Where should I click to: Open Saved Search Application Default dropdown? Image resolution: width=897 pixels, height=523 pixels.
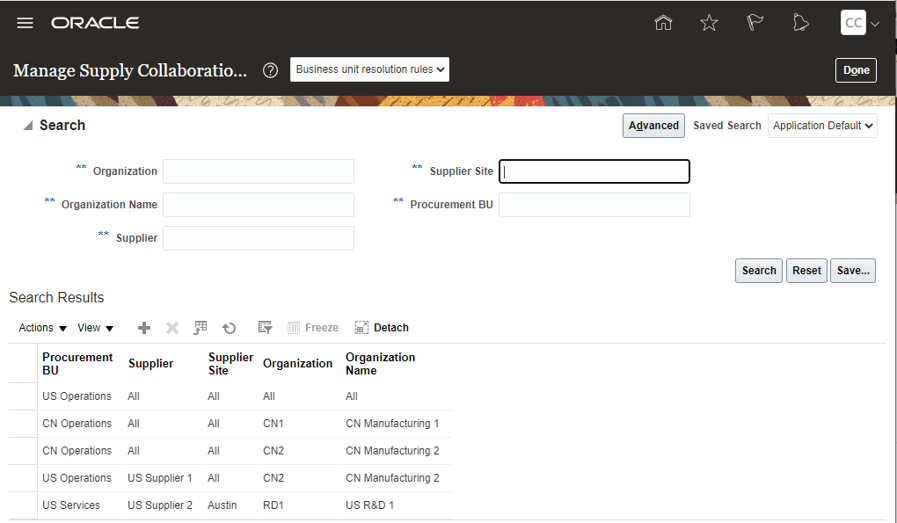pos(822,125)
